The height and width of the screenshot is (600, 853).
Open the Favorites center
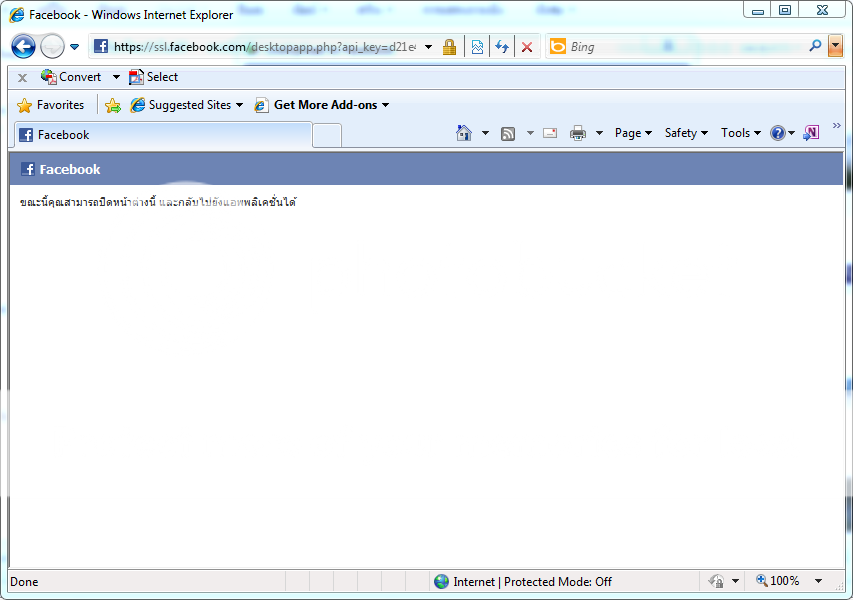point(51,105)
